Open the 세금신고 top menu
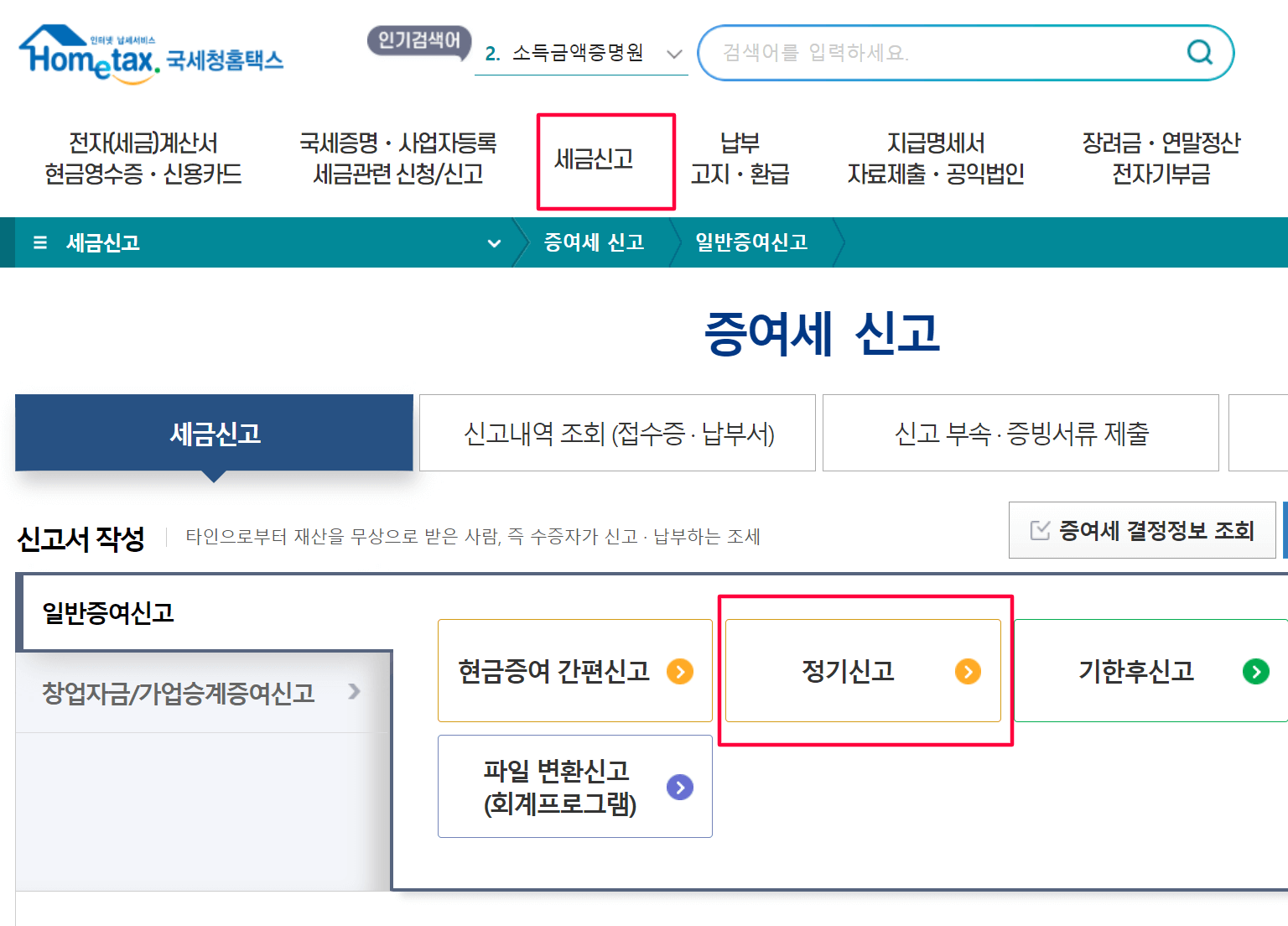The height and width of the screenshot is (926, 1288). coord(594,159)
